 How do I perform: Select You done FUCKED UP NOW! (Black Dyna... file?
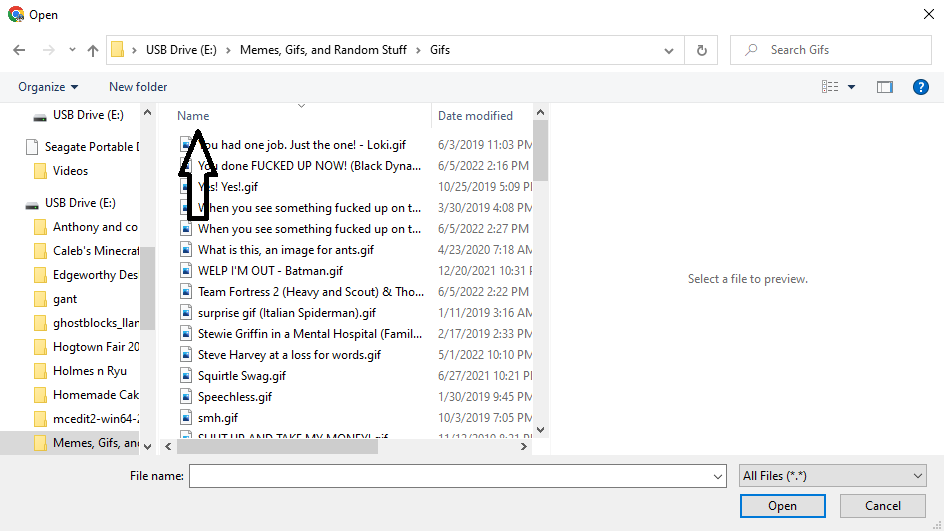click(309, 166)
